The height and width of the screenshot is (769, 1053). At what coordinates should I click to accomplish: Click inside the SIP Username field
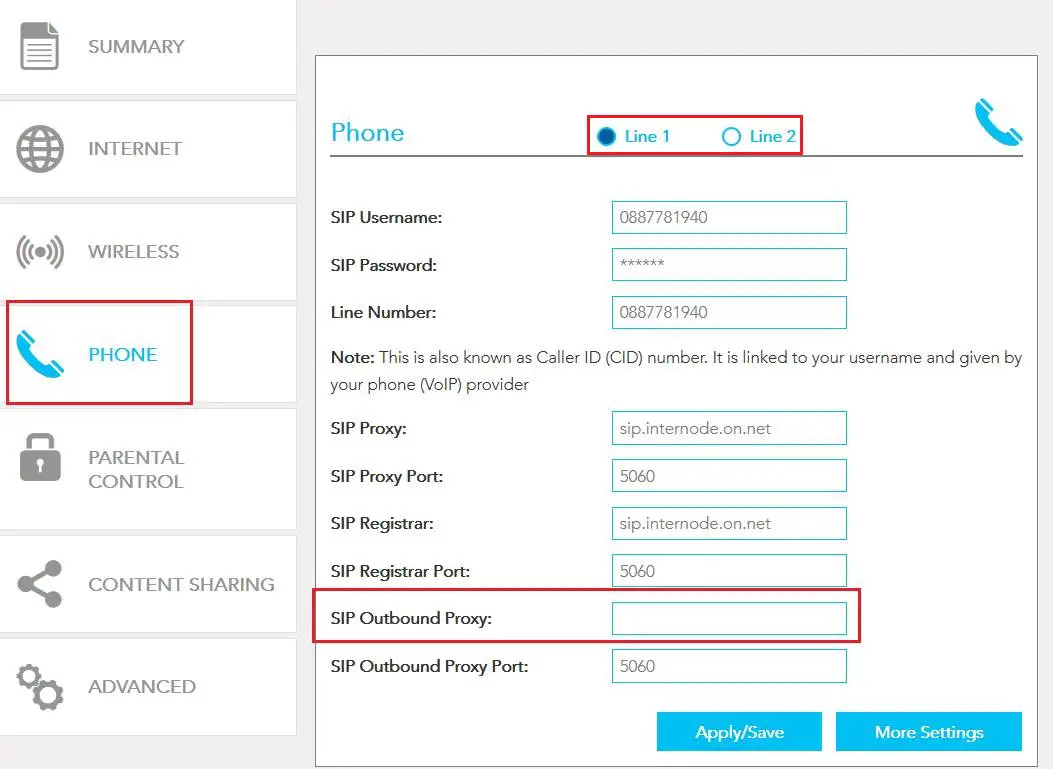[728, 217]
